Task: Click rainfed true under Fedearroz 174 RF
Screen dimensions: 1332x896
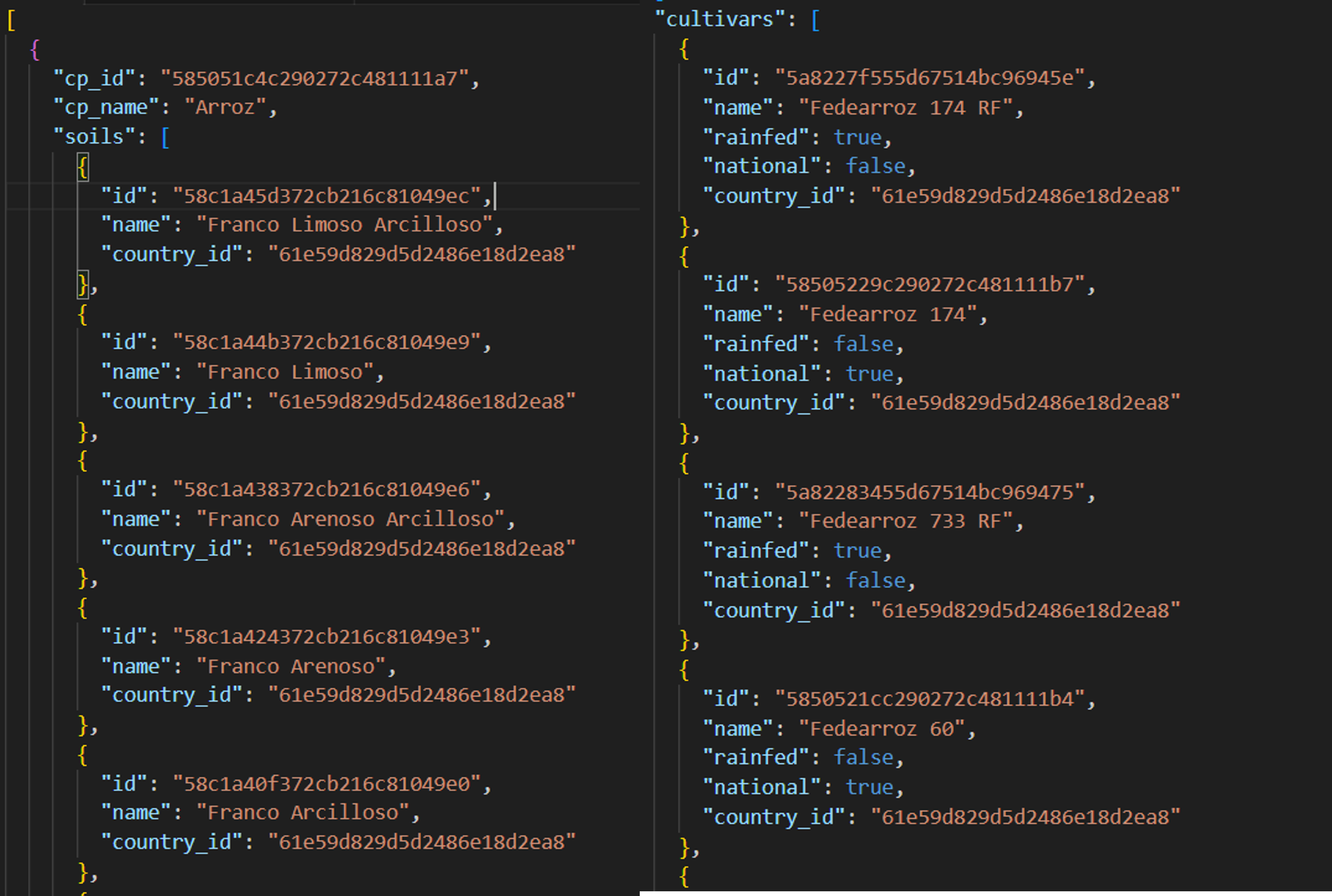Action: pos(857,138)
